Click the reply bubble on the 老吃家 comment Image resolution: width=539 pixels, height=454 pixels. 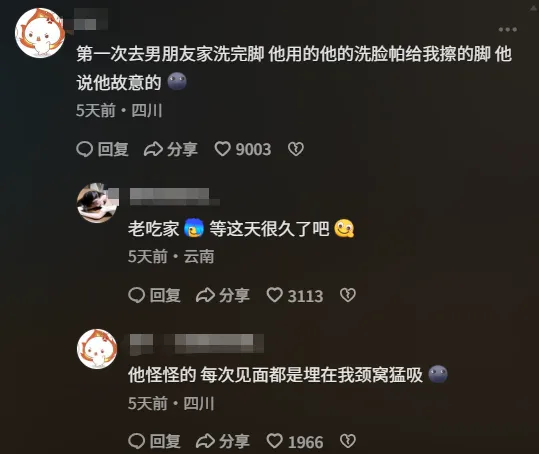tap(136, 295)
